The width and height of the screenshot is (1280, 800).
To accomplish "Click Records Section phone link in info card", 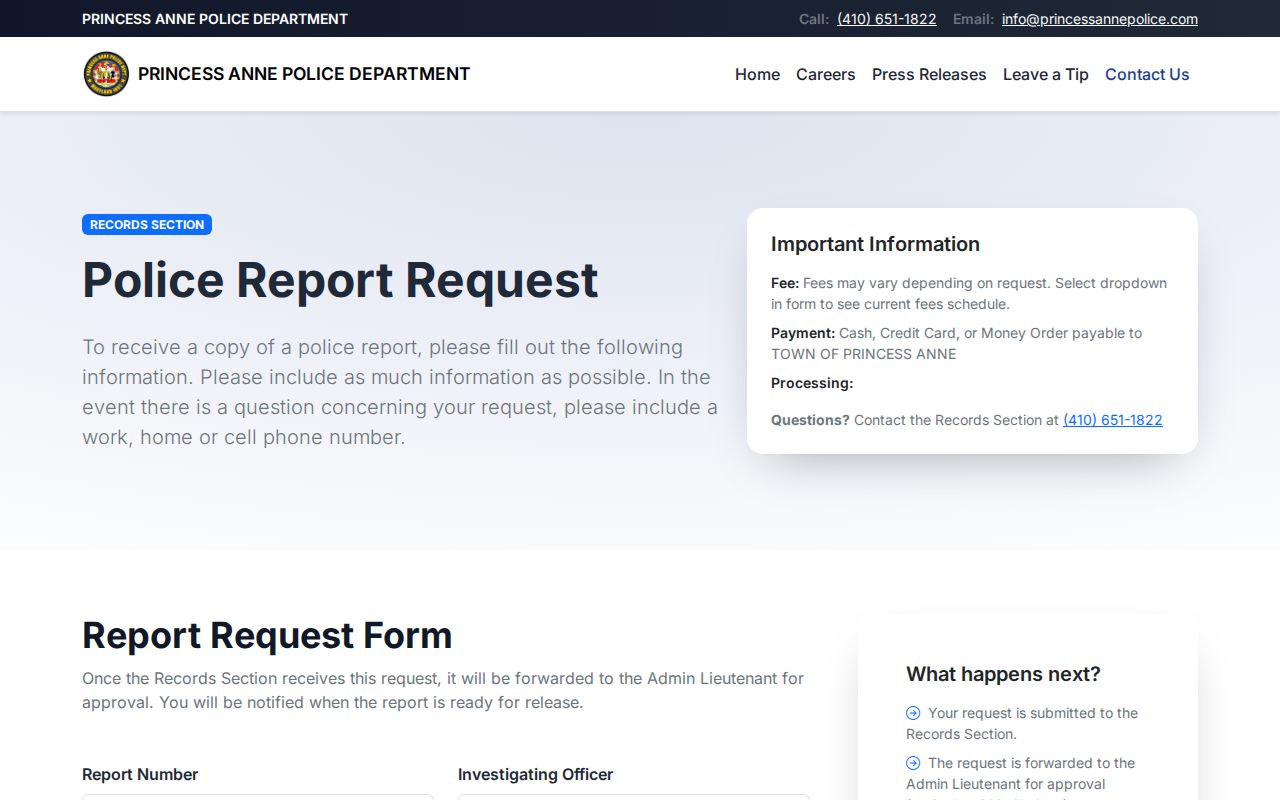I will click(1113, 420).
